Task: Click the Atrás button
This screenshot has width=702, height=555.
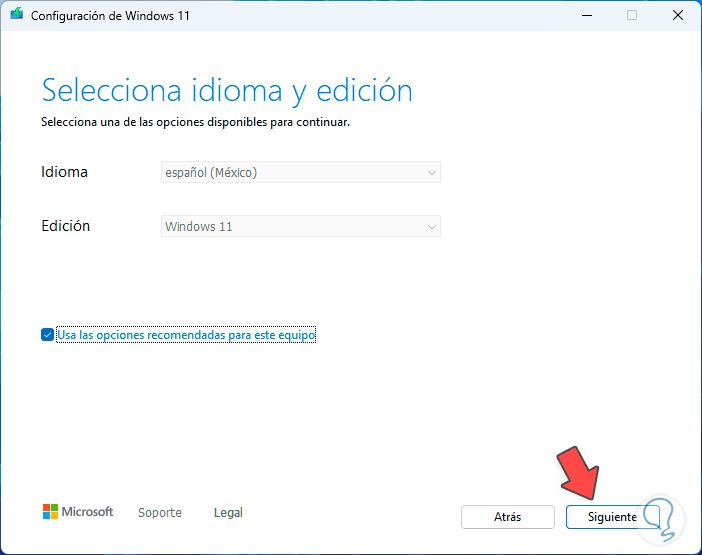Action: [x=508, y=517]
